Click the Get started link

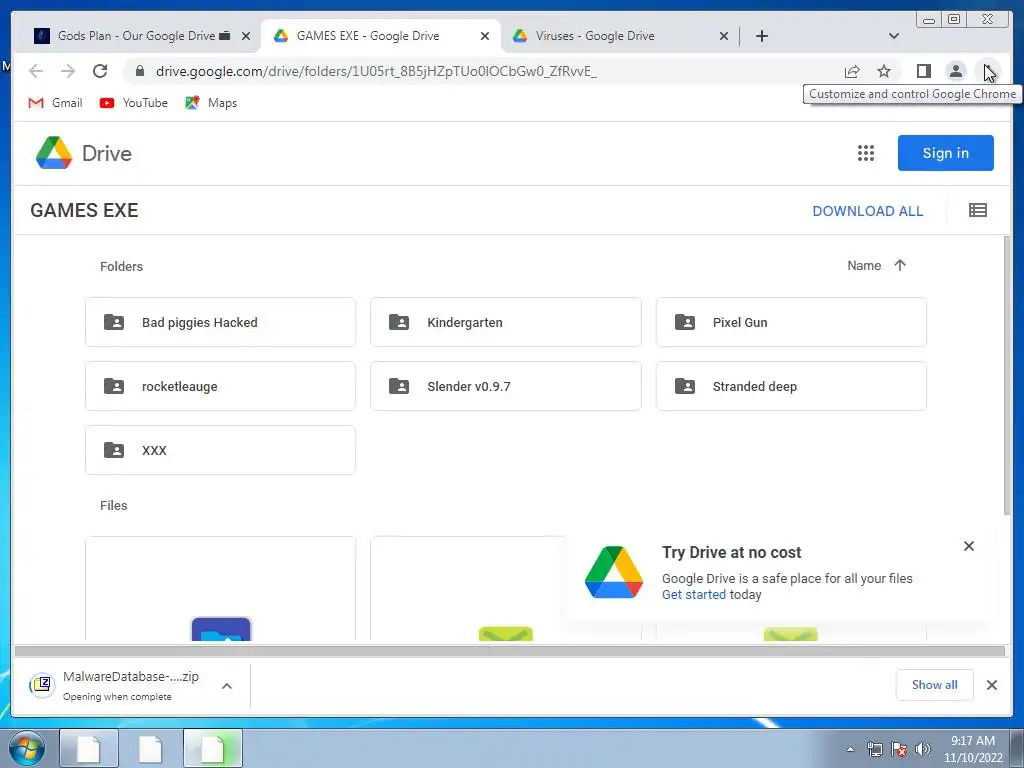pyautogui.click(x=694, y=594)
